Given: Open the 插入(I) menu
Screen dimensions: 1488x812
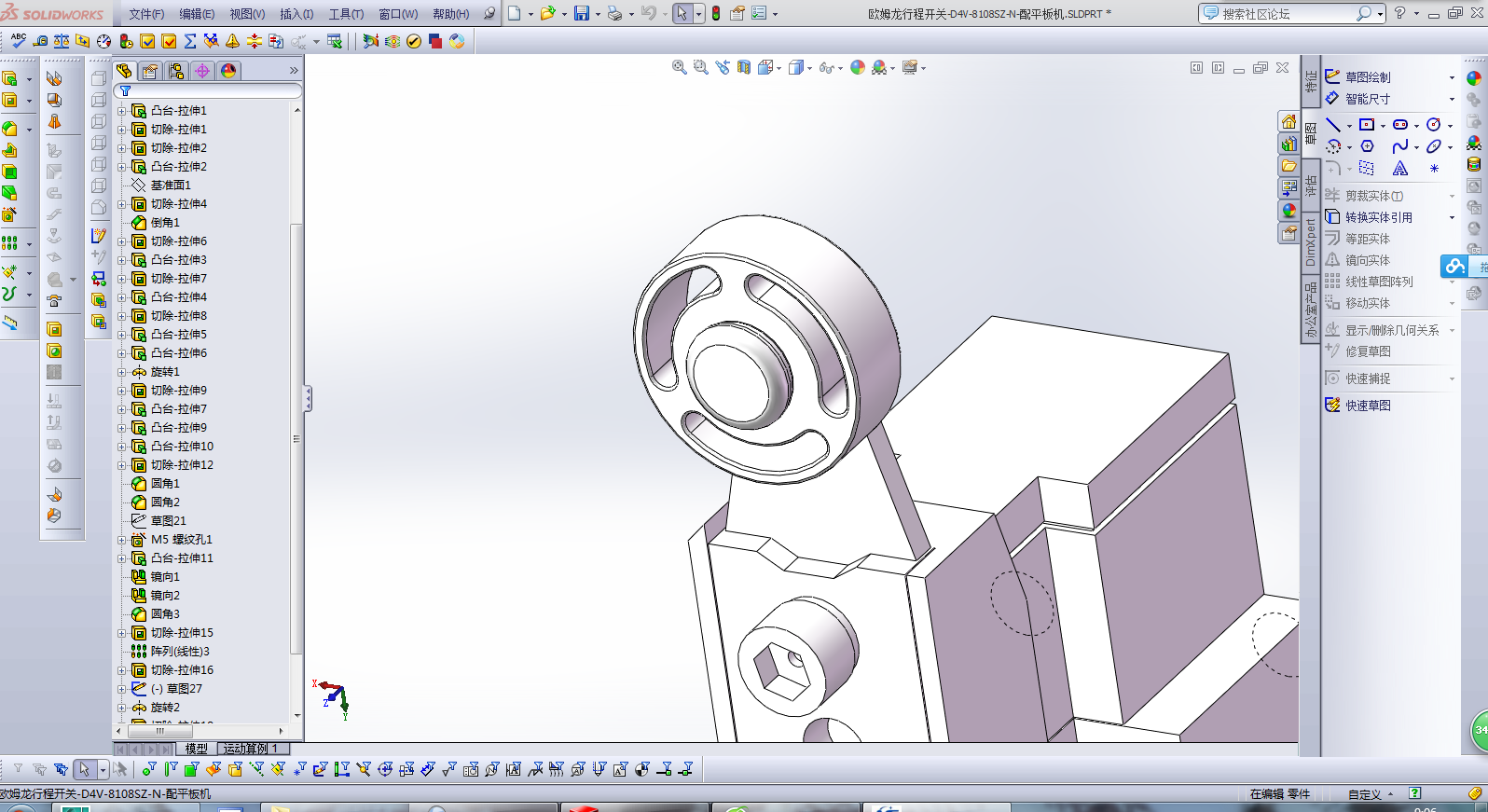Looking at the screenshot, I should (296, 14).
